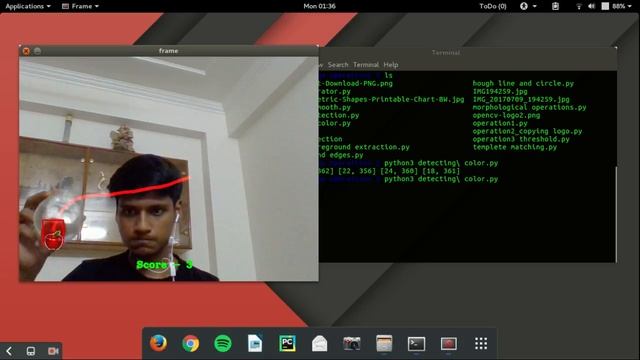Screen dimensions: 640x360
Task: Switch to the Terminal icon in dock
Action: [x=416, y=344]
